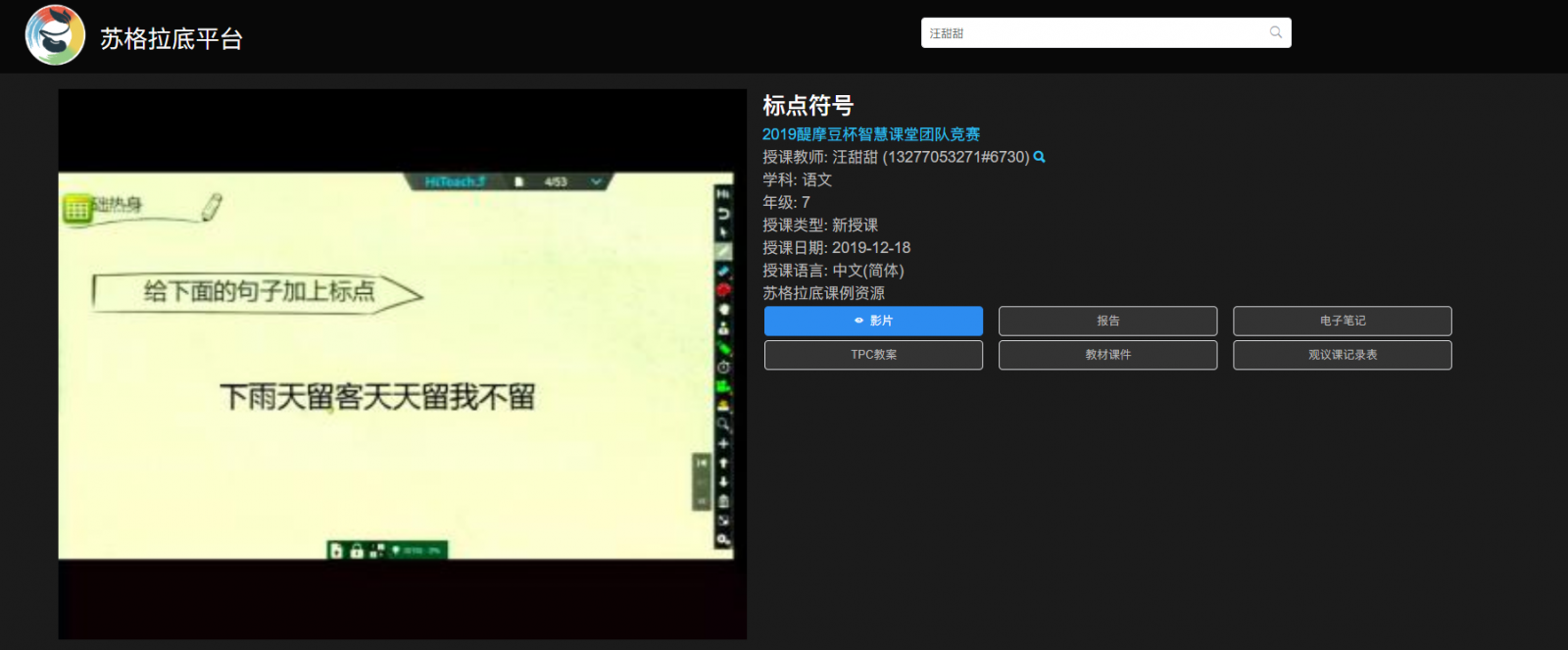Click the plus icon in video toolbar

click(x=723, y=443)
